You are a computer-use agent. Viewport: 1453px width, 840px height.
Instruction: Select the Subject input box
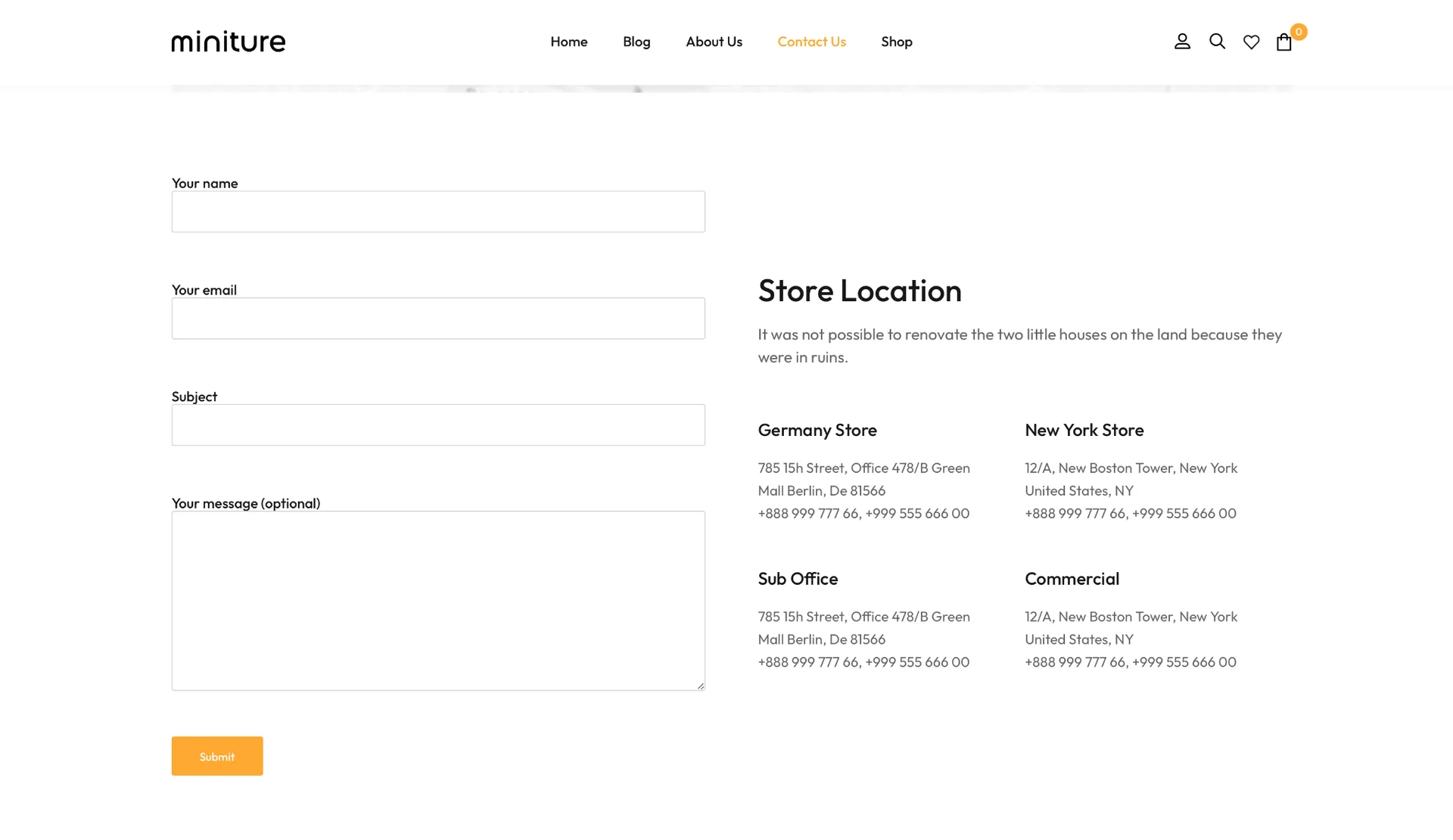(438, 425)
